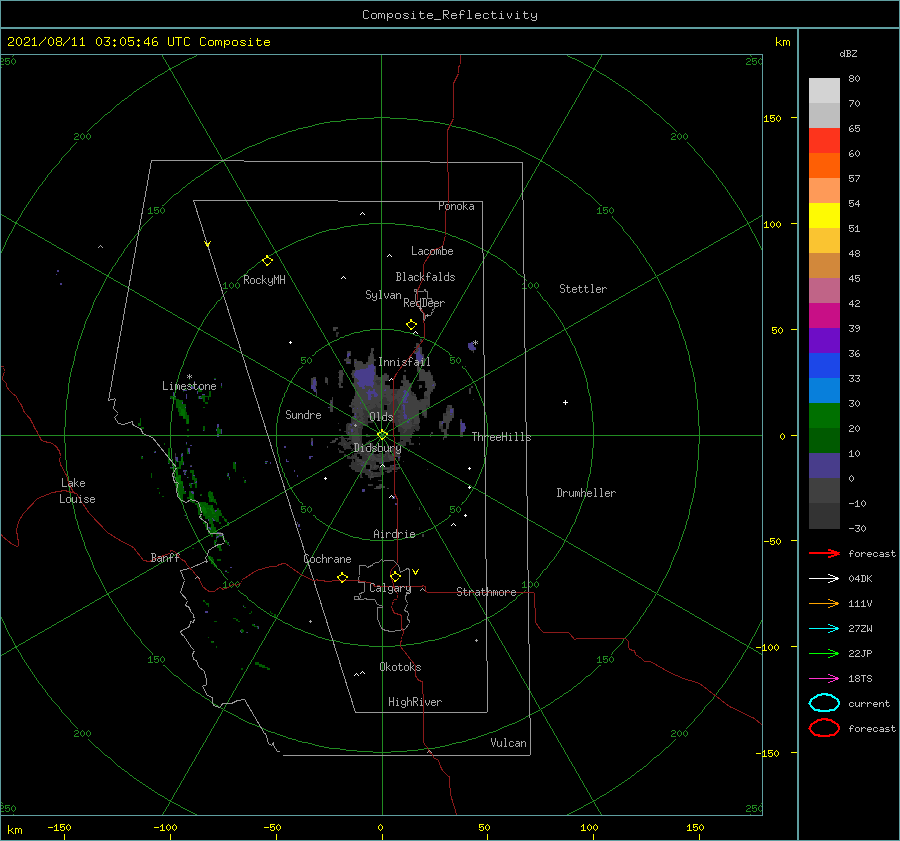
Task: Click the yellow diamond marker beside RockyMH
Action: tap(267, 261)
